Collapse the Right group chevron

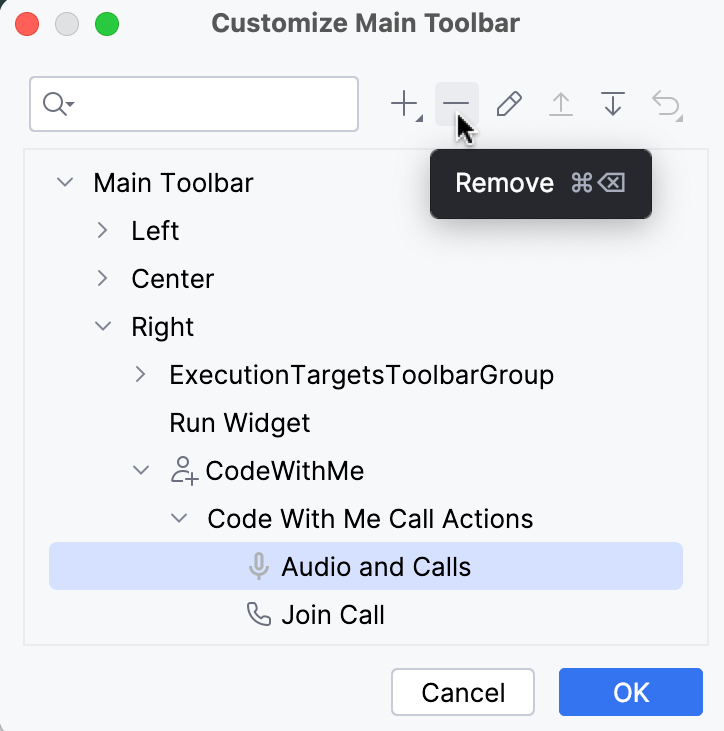(103, 327)
